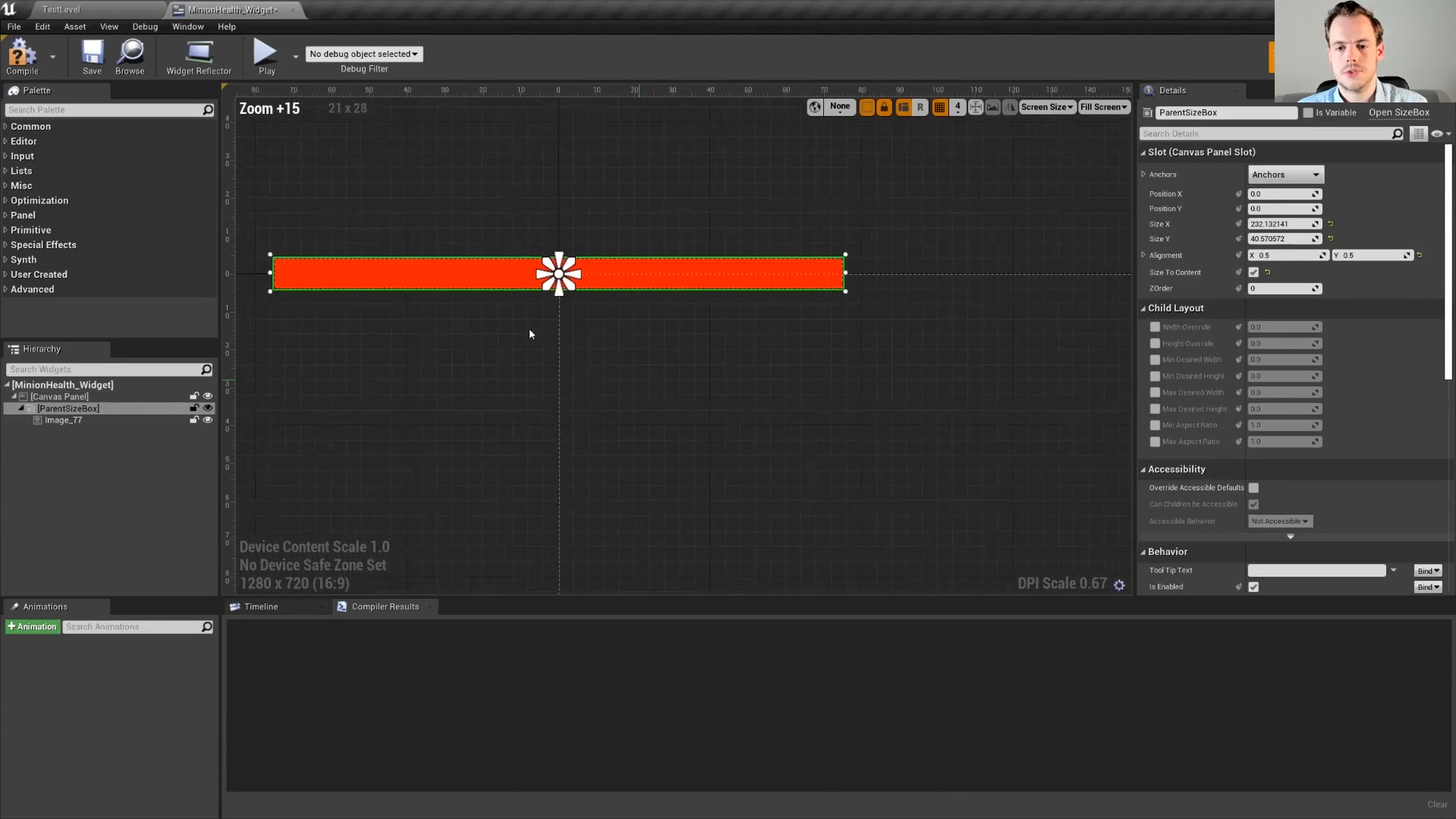Switch to the Compiler Results tab
Screen dimensions: 1456x819
(x=385, y=606)
